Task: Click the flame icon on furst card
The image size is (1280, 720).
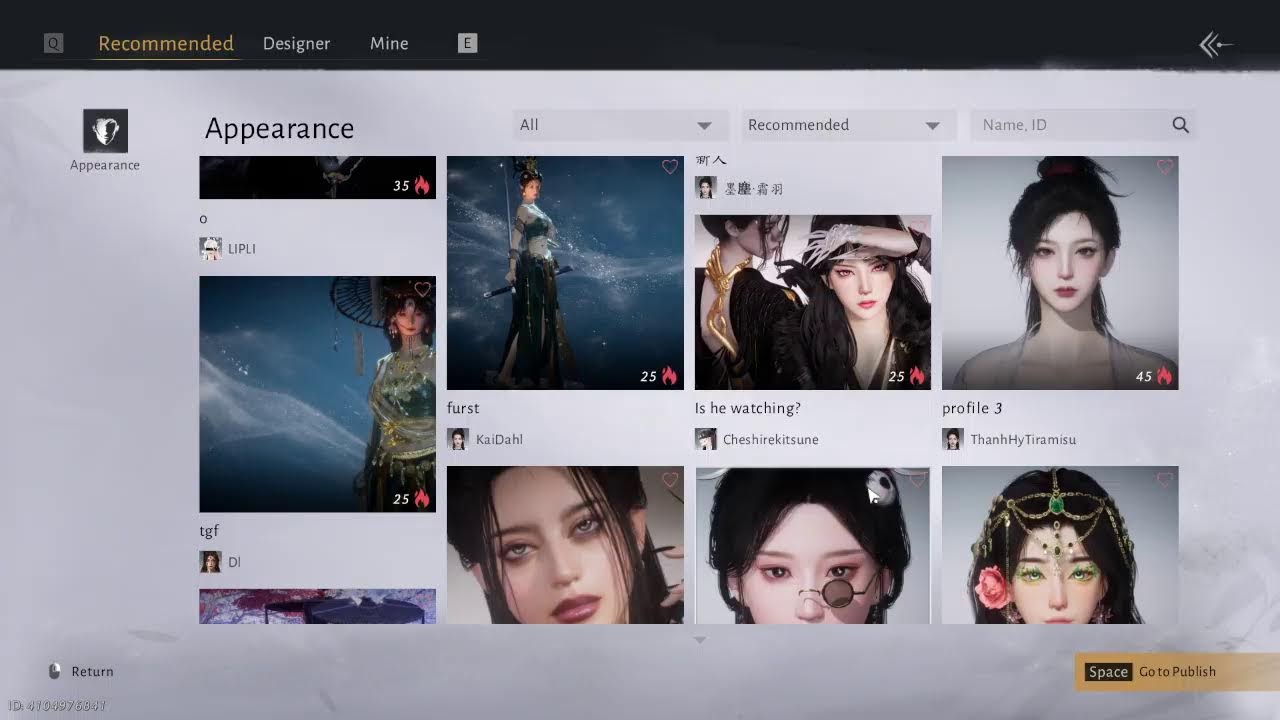Action: 669,377
